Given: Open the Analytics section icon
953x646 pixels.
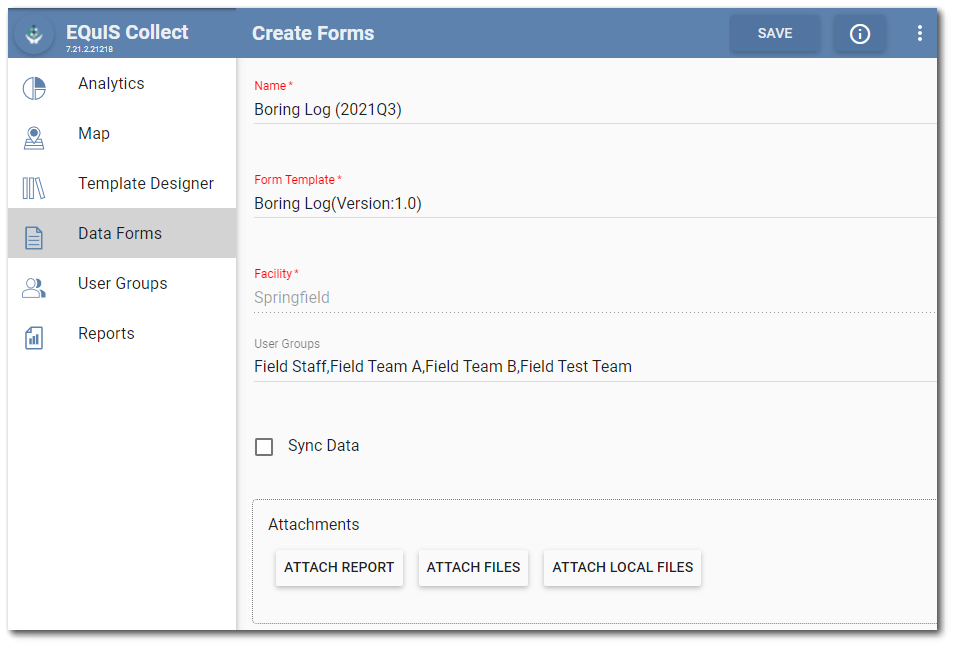Looking at the screenshot, I should coord(33,84).
